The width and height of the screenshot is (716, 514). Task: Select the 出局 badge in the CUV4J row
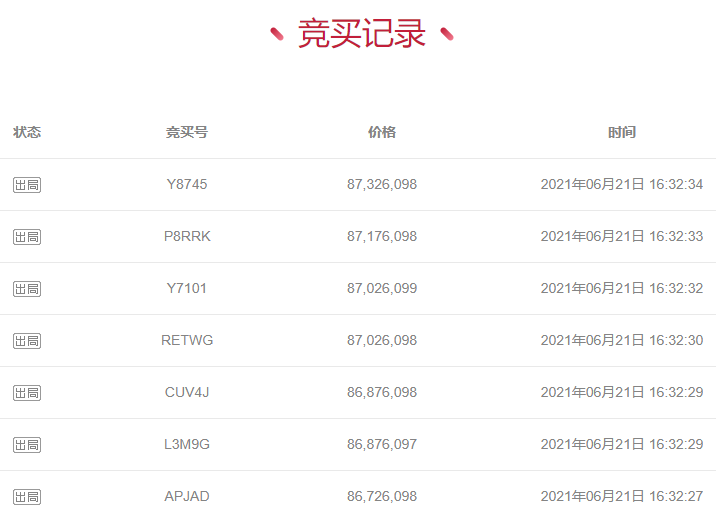27,393
